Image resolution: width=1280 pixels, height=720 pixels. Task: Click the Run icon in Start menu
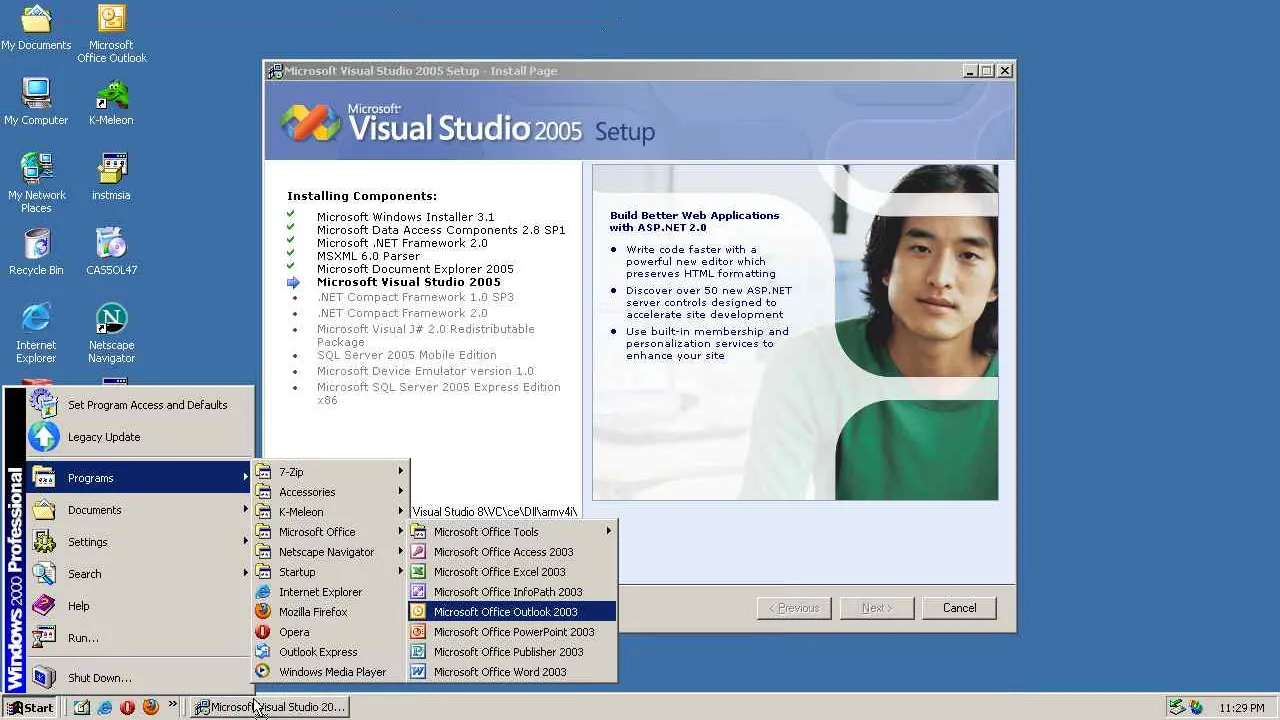[43, 637]
